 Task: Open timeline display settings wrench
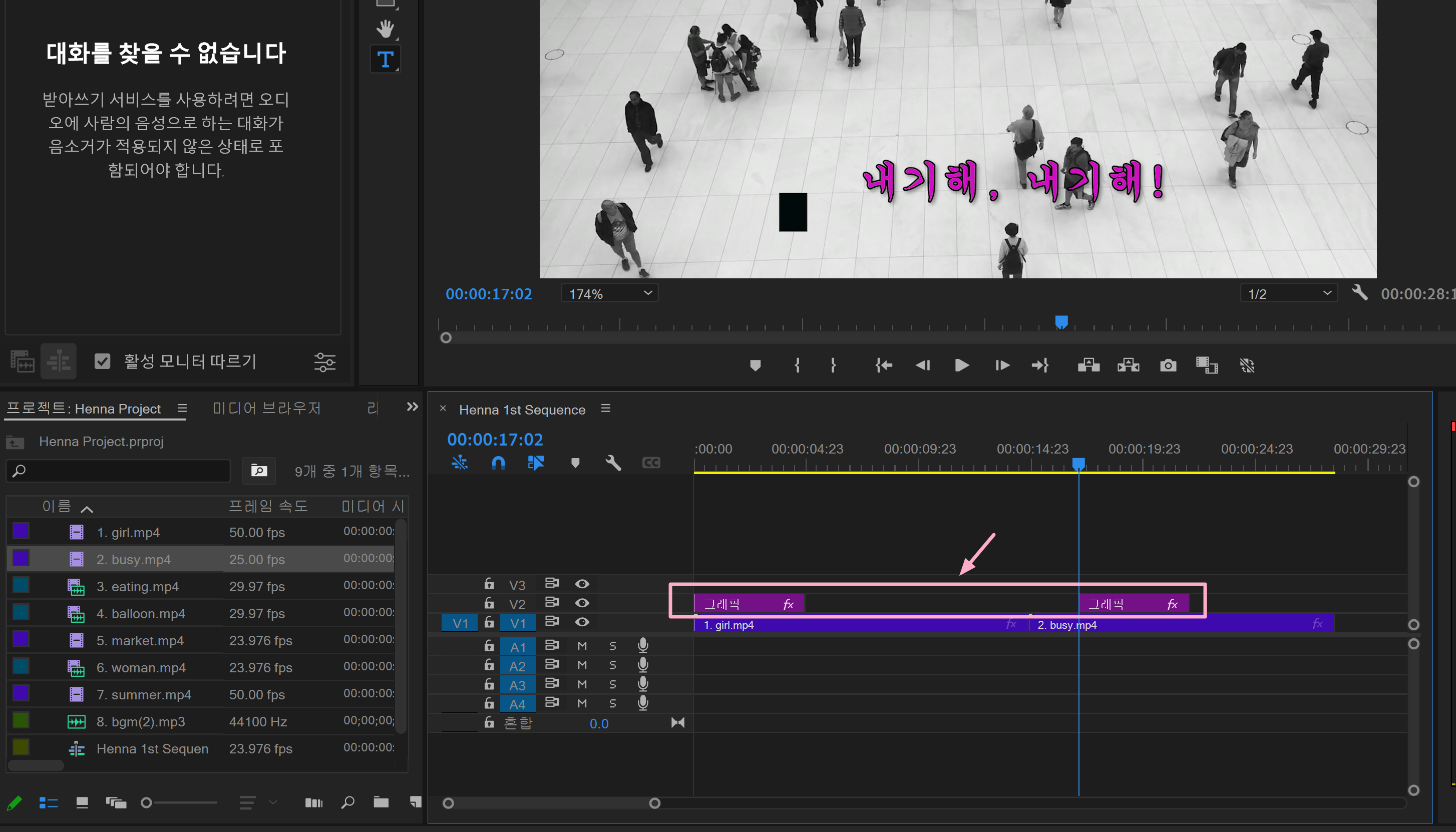(613, 463)
